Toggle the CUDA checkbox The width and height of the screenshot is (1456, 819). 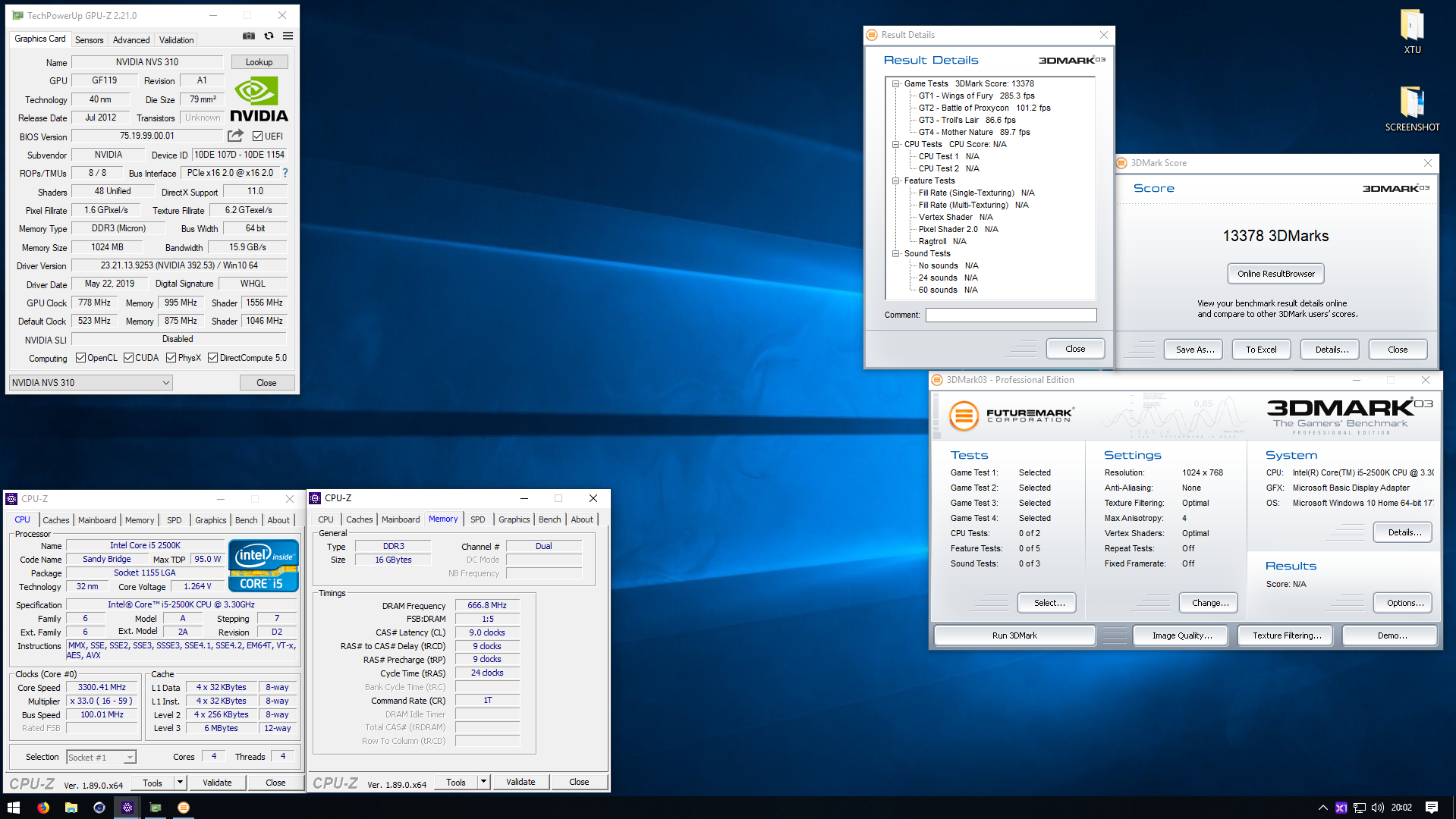(128, 358)
